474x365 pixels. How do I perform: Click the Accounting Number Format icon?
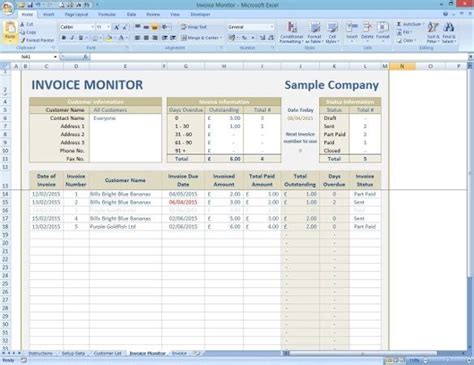coord(232,38)
